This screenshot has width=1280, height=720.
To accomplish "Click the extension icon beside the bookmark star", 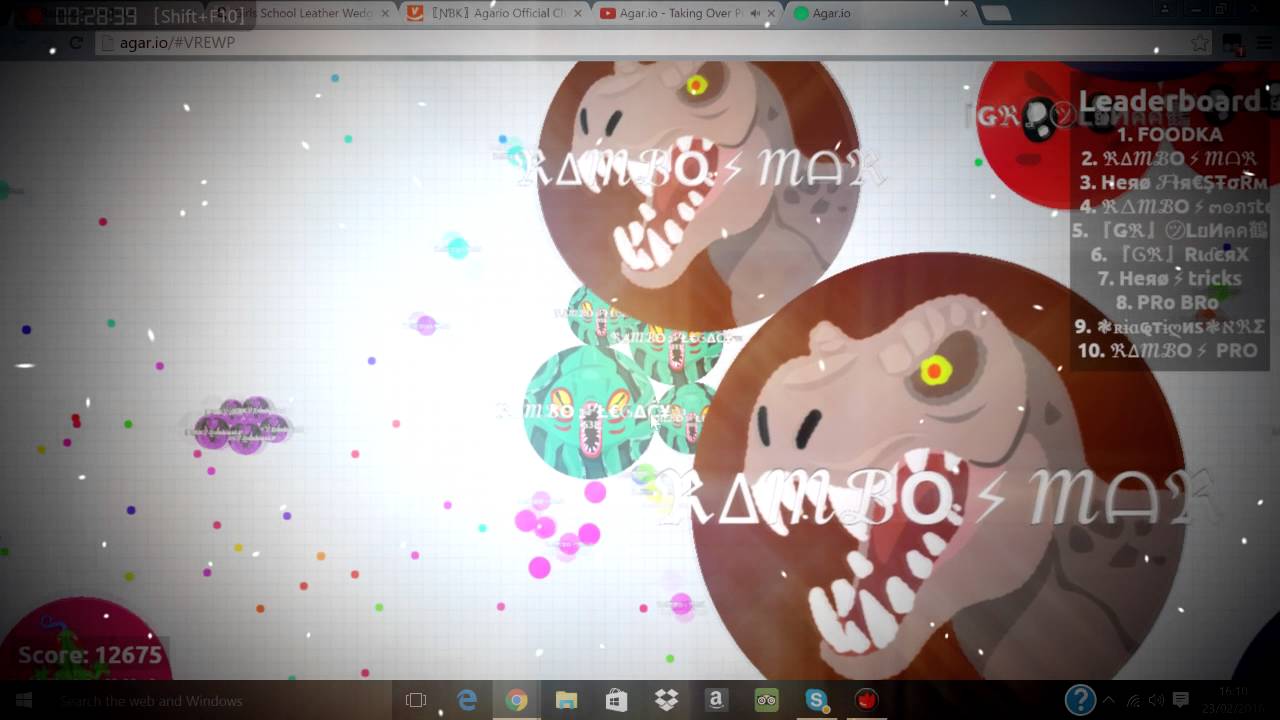I will 1233,43.
